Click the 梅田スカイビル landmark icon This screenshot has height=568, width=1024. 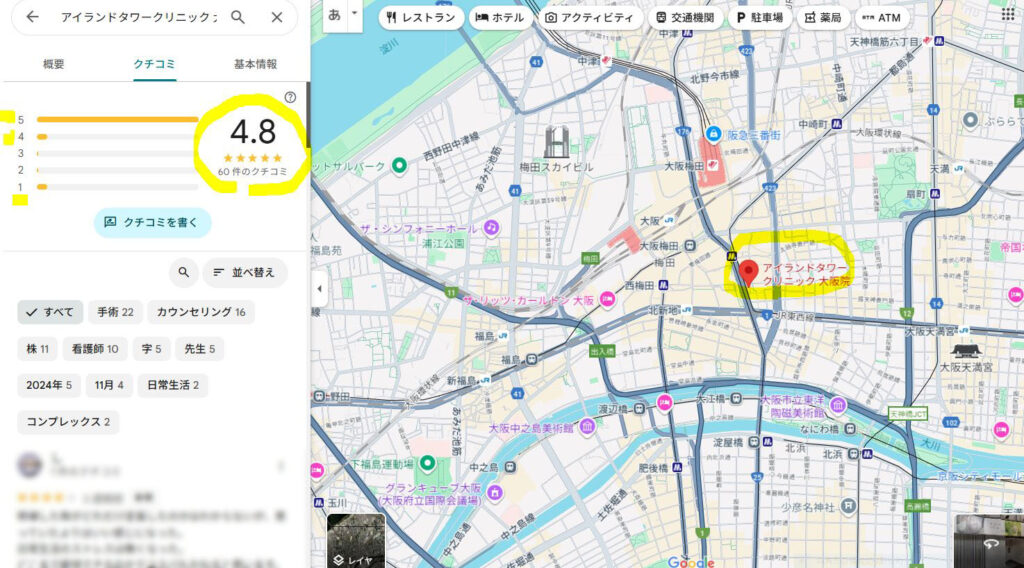point(556,142)
